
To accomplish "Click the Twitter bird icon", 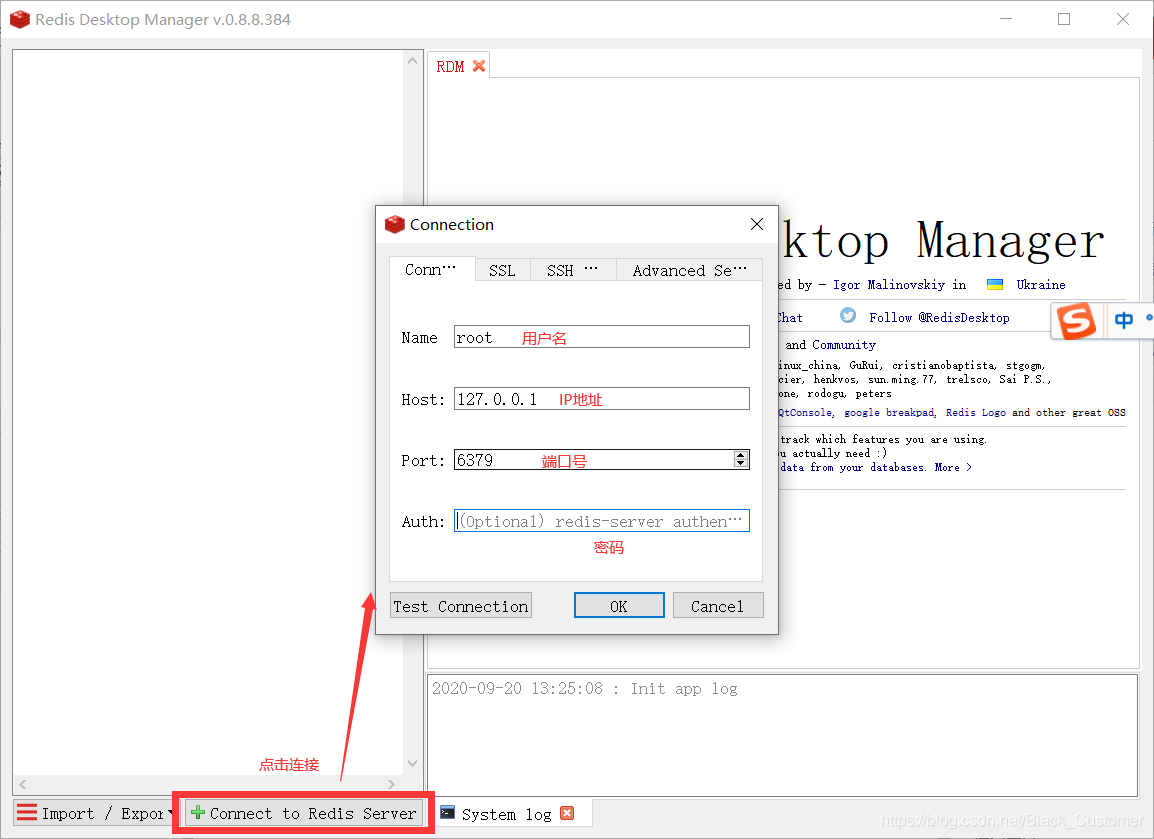I will pos(848,316).
